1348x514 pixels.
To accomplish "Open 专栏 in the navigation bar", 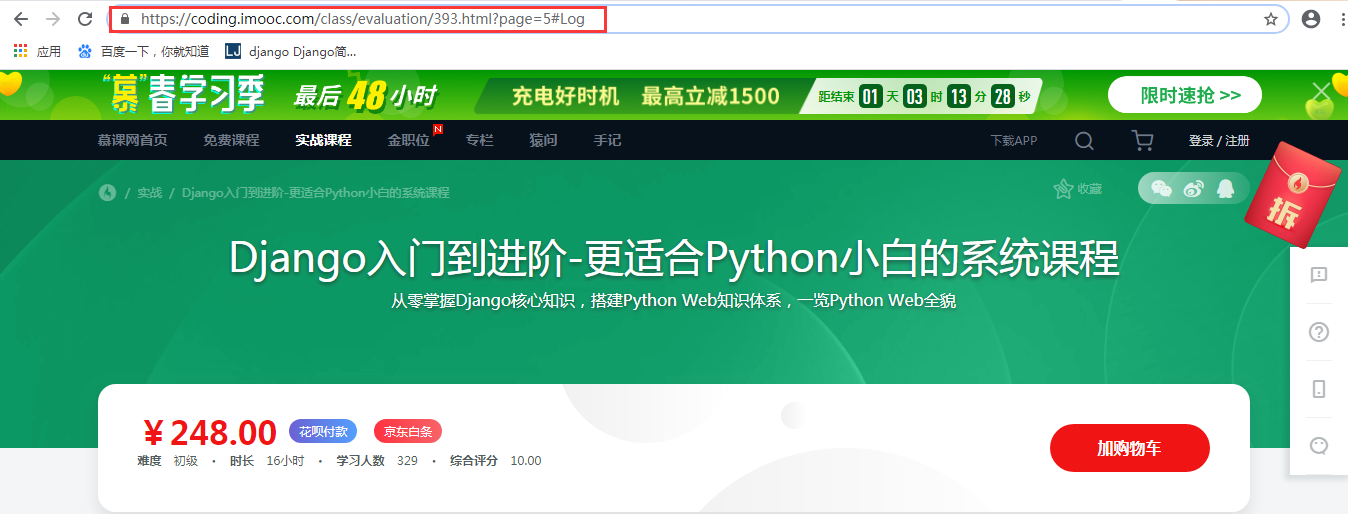I will pyautogui.click(x=480, y=140).
